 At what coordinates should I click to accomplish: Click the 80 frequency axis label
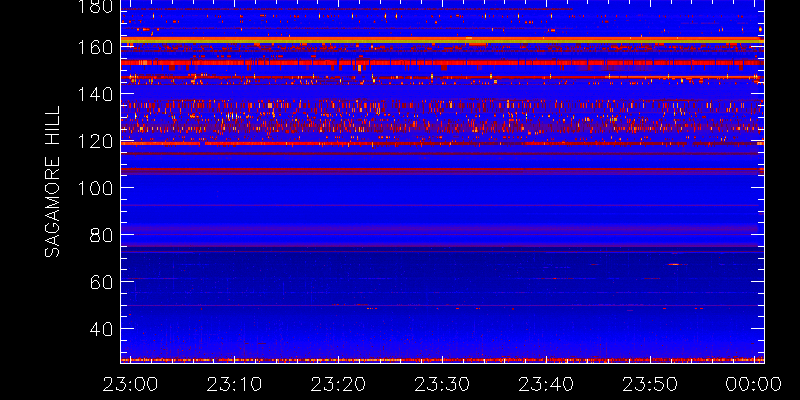pyautogui.click(x=102, y=235)
